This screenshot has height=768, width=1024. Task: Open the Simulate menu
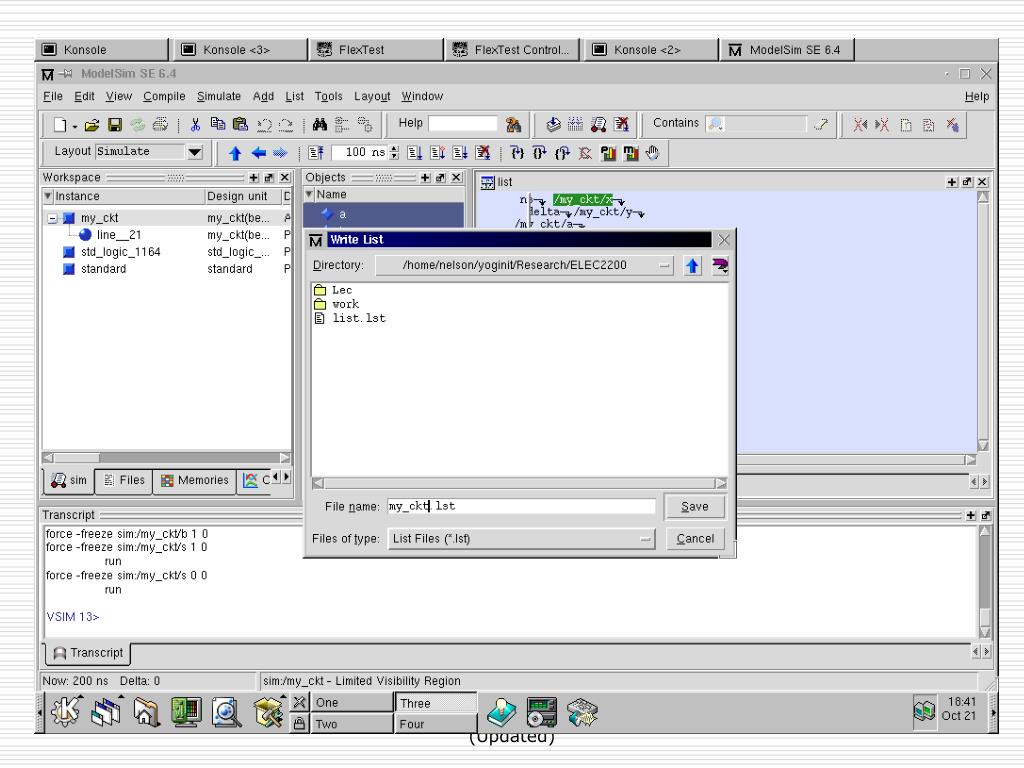(x=219, y=97)
